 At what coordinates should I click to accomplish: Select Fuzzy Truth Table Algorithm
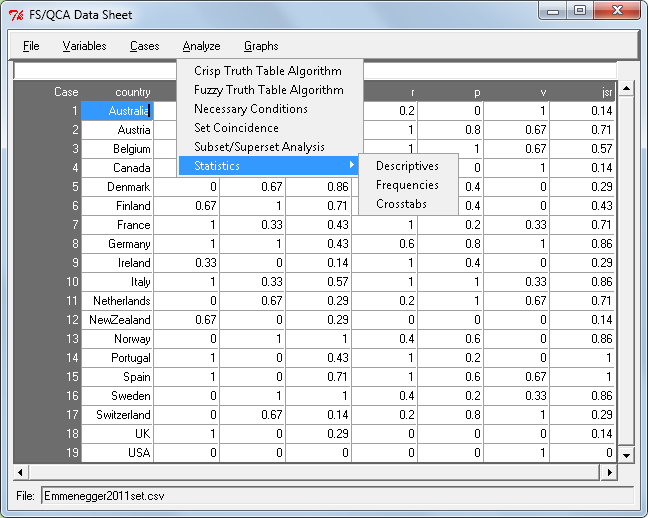pyautogui.click(x=268, y=90)
